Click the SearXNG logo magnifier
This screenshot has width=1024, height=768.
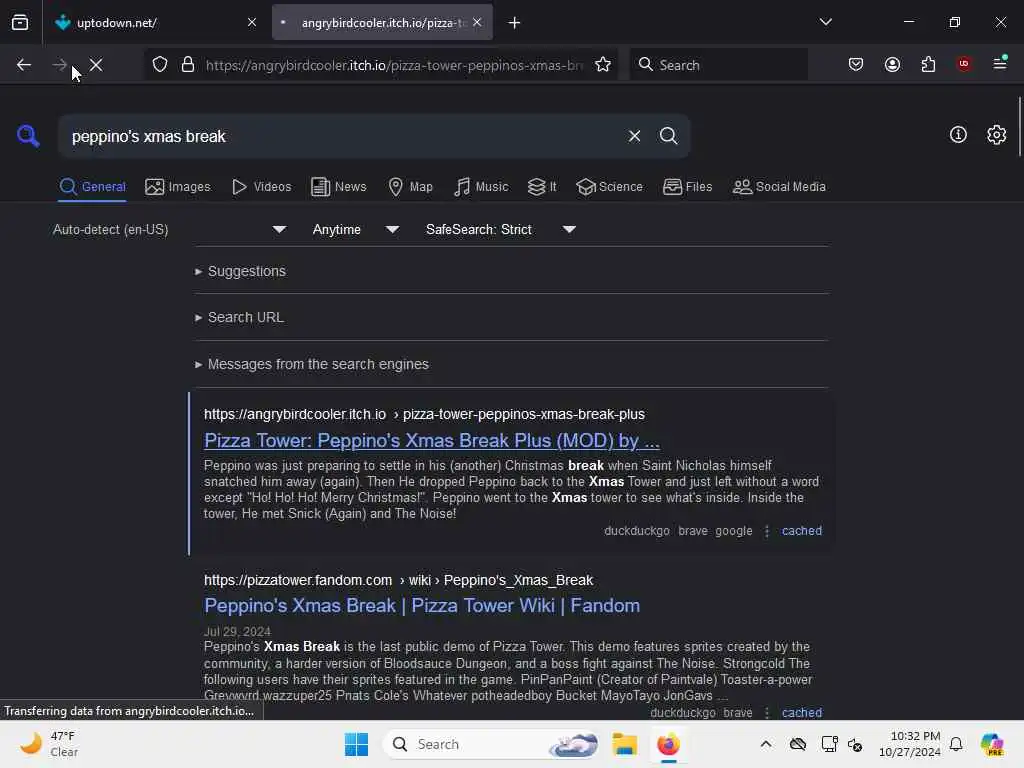(28, 136)
